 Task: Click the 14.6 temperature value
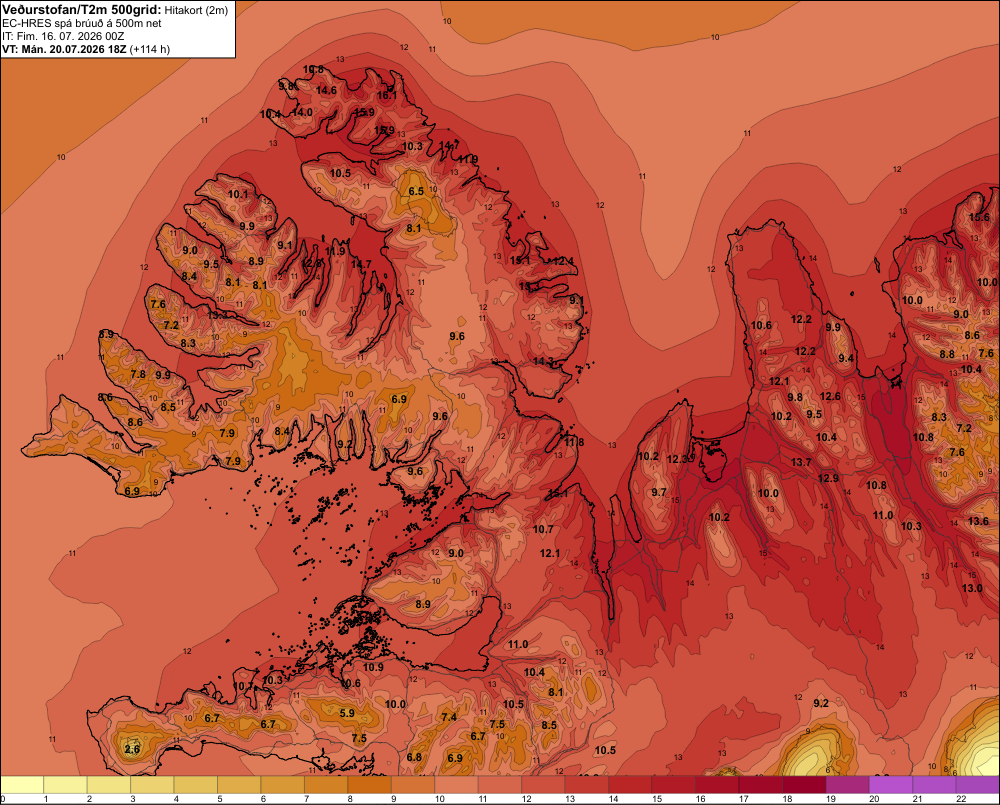coord(326,91)
